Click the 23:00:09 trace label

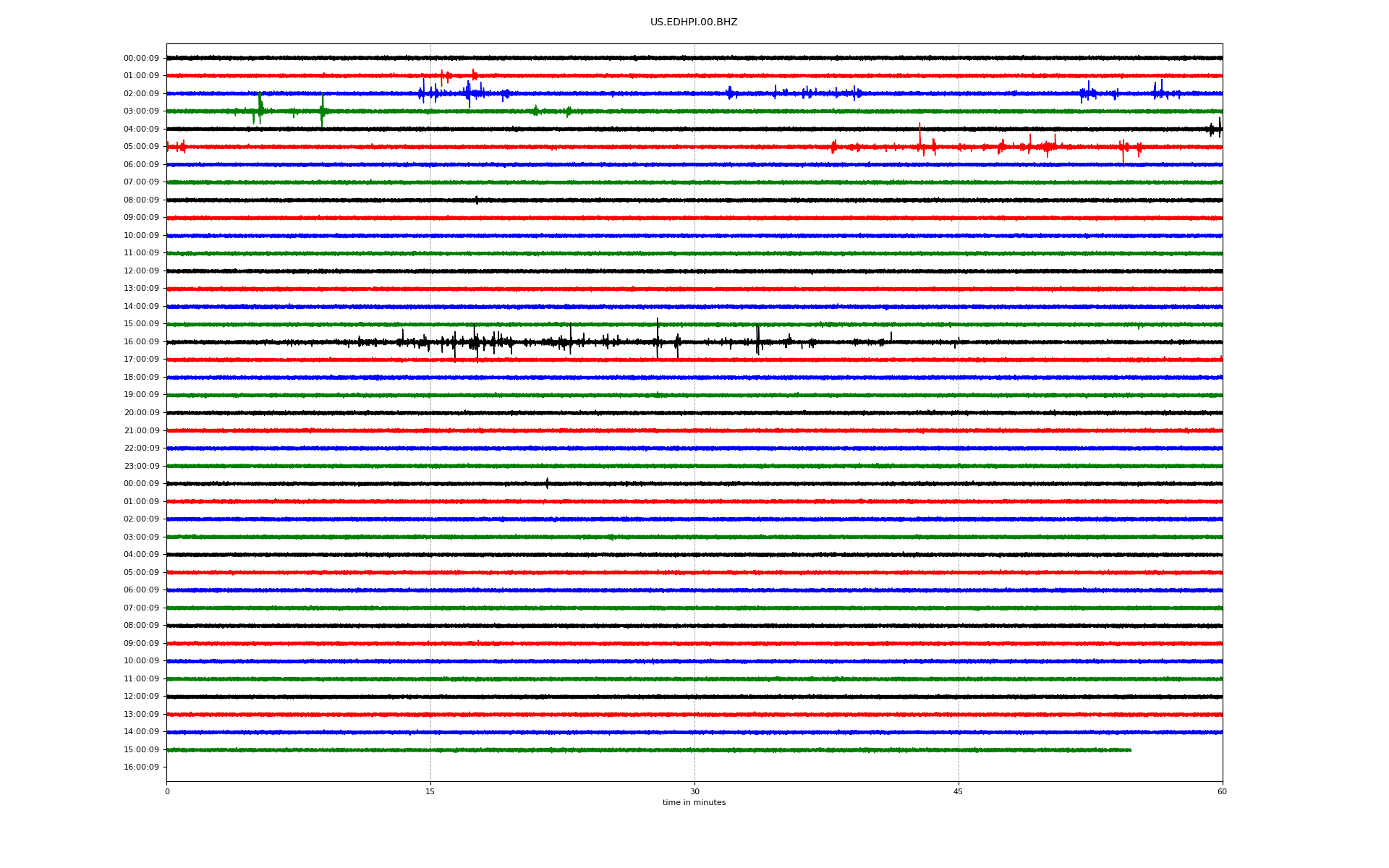click(x=141, y=467)
